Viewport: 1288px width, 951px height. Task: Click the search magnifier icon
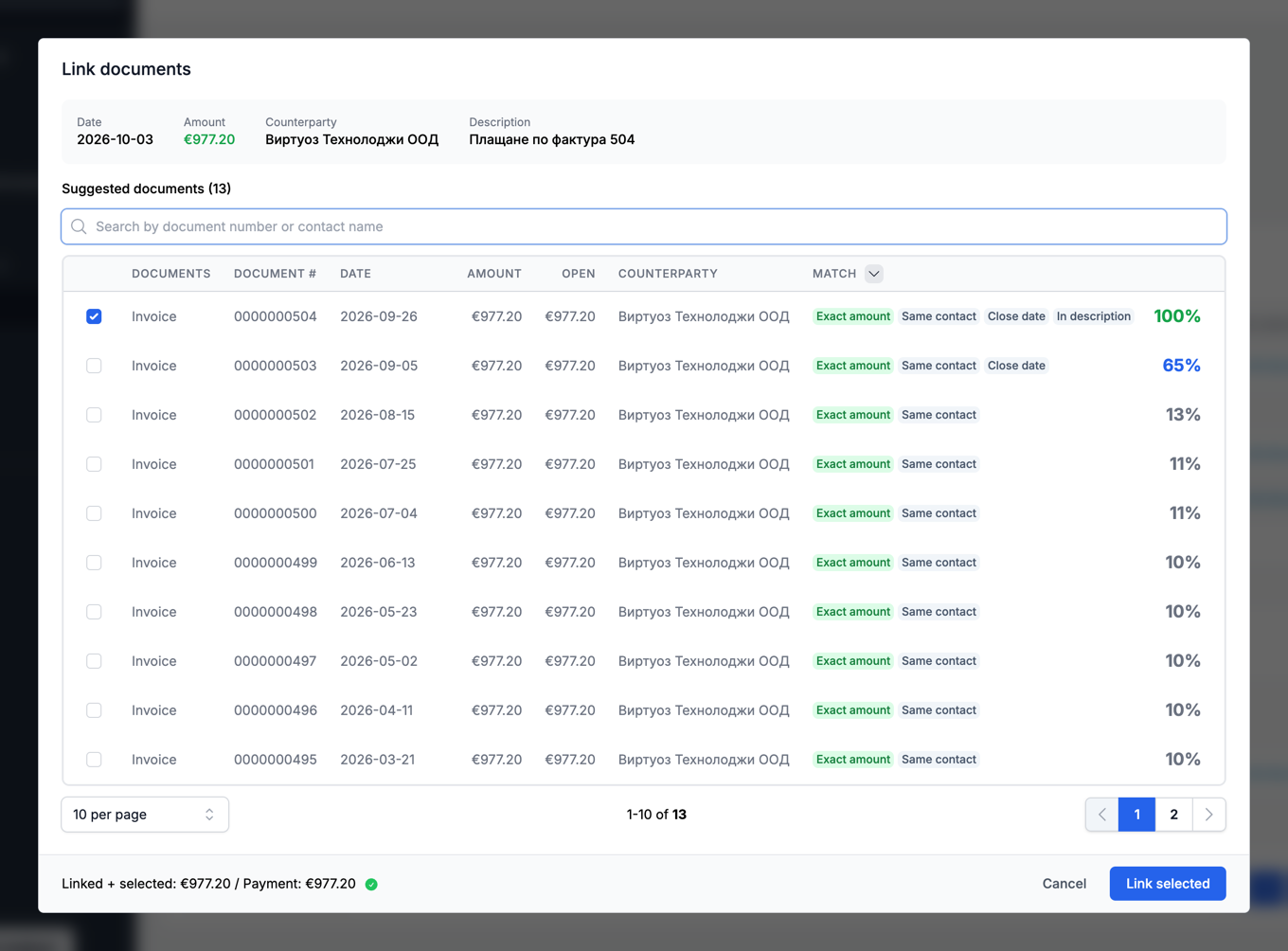point(79,226)
